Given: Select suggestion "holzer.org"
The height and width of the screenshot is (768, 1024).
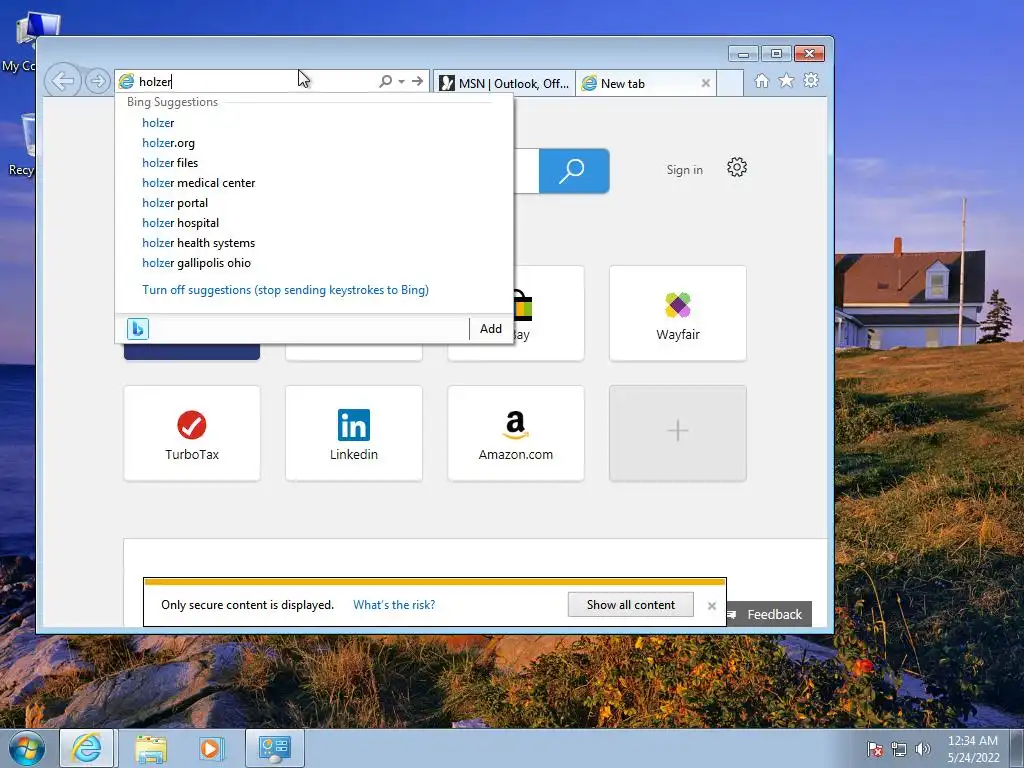Looking at the screenshot, I should coord(313,143).
